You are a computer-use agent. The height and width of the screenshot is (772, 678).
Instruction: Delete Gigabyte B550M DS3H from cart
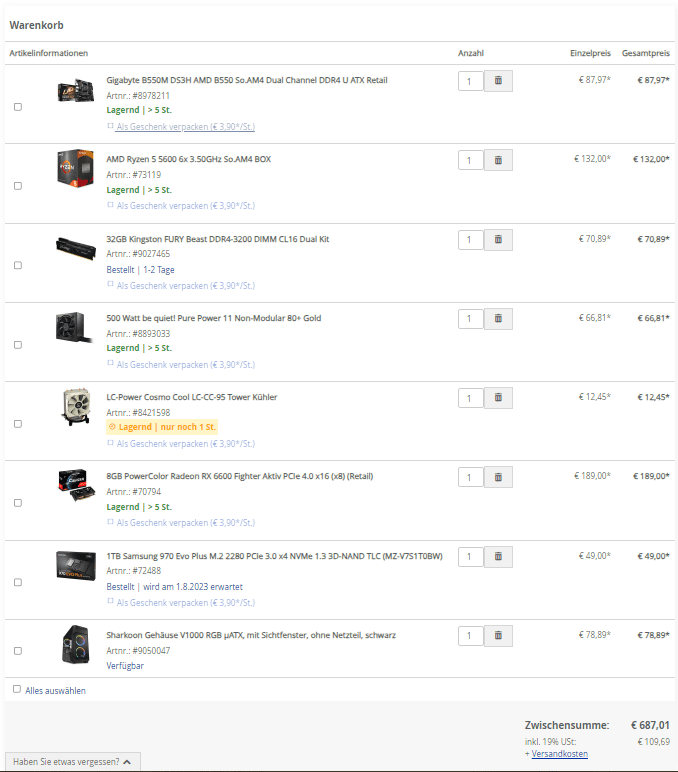(x=498, y=81)
